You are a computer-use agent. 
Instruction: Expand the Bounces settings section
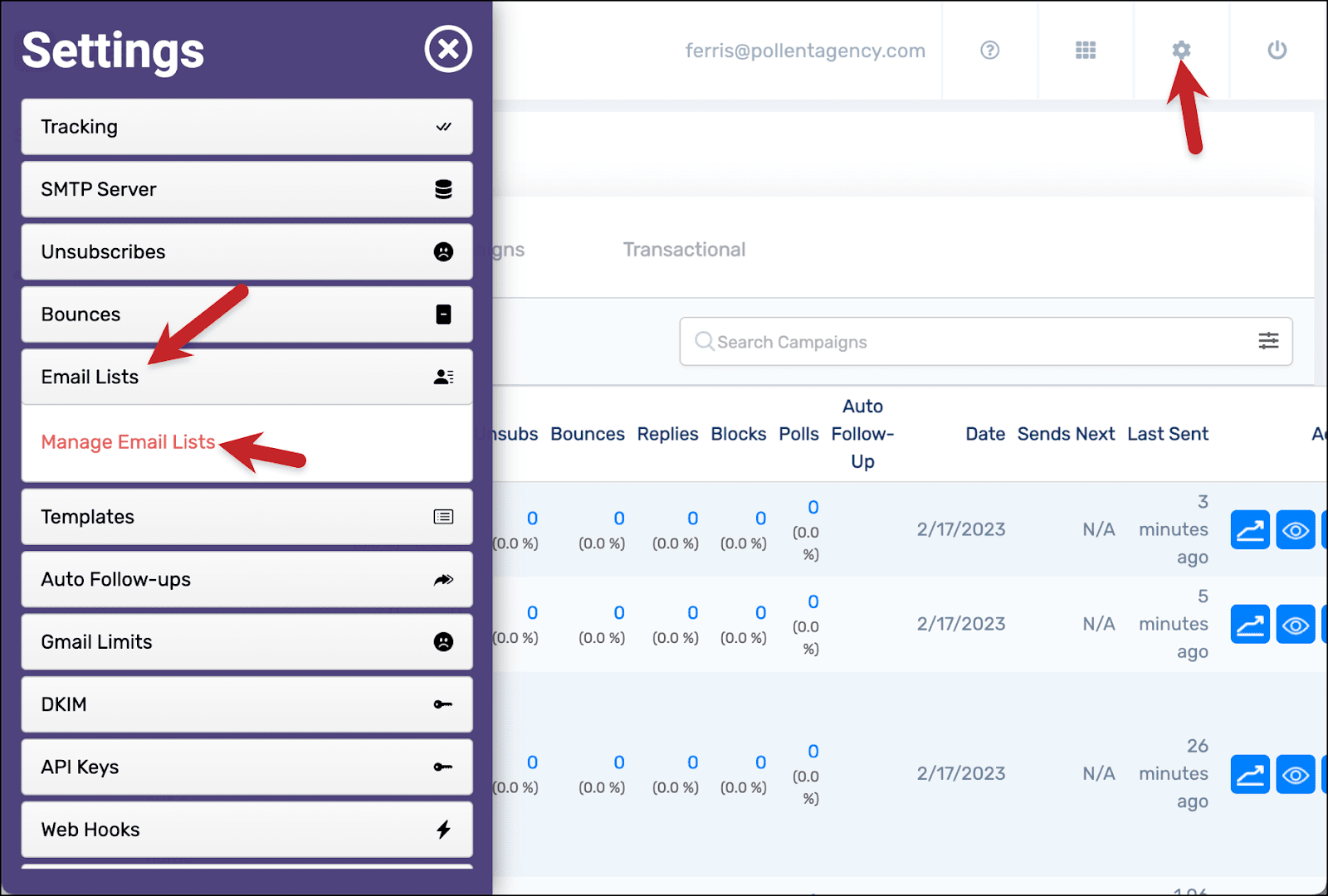click(x=247, y=314)
